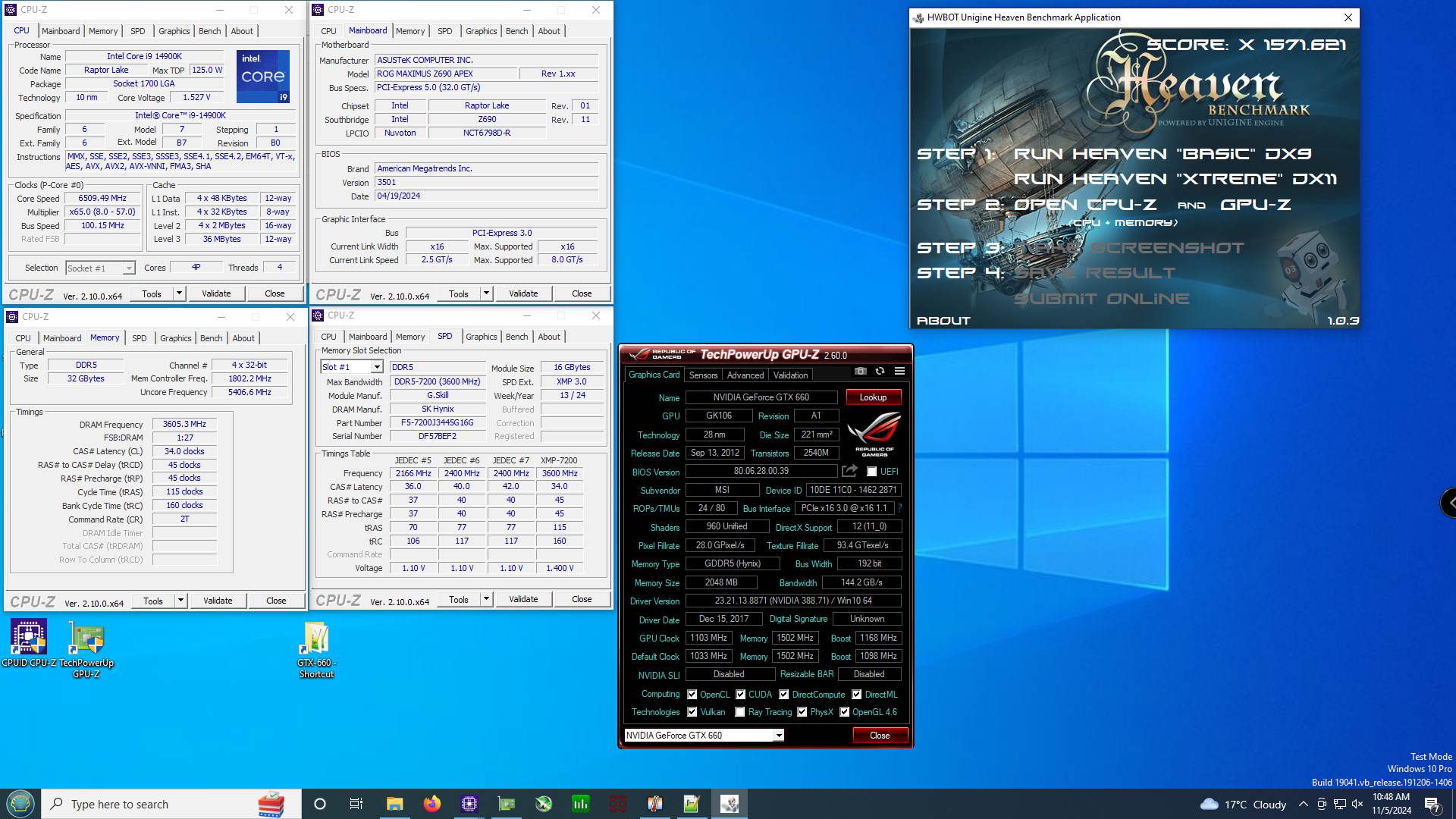
Task: Click the thermometer taskbar icon
Action: pyautogui.click(x=655, y=804)
